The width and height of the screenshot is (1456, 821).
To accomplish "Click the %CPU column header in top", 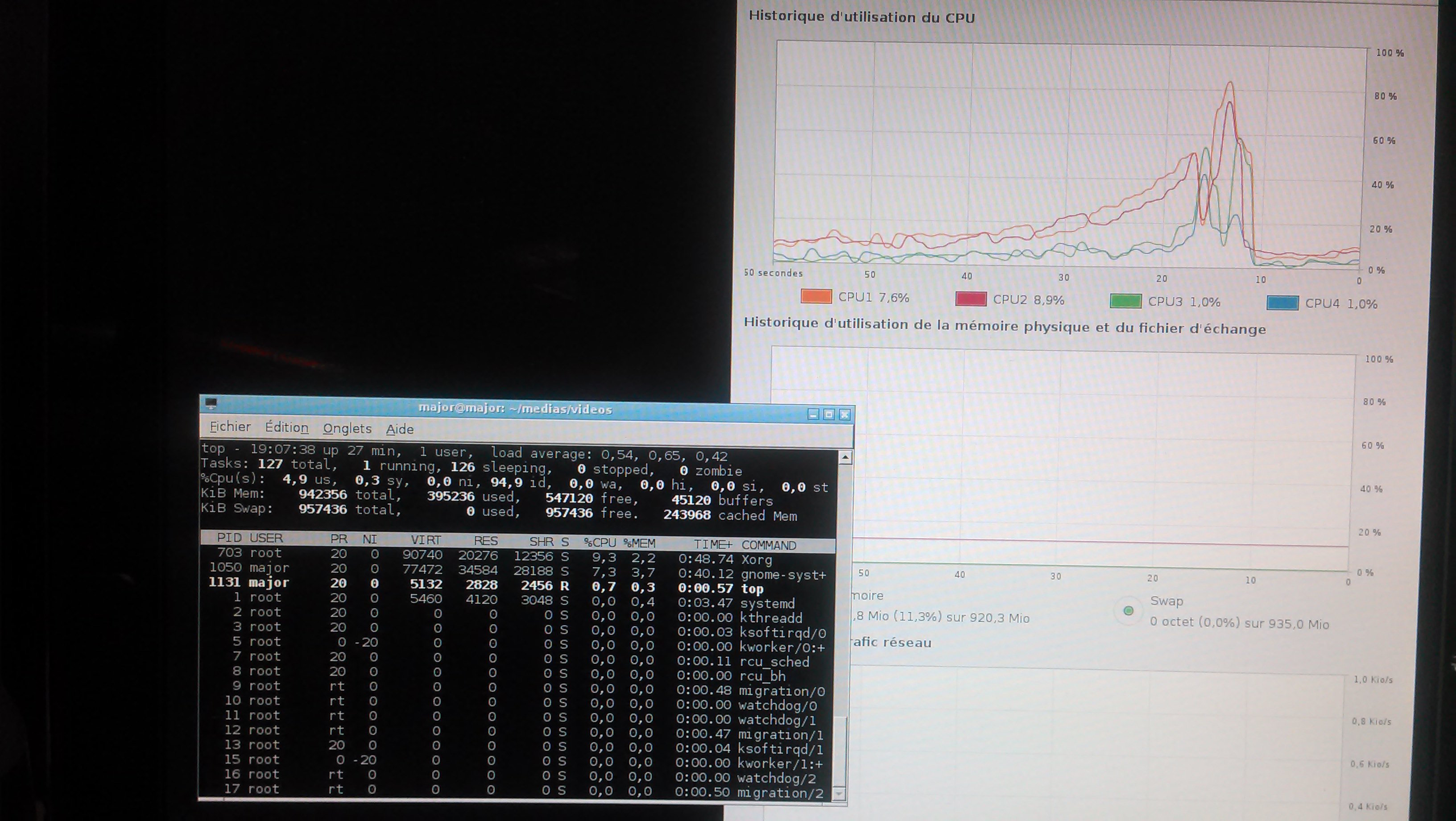I will (600, 543).
